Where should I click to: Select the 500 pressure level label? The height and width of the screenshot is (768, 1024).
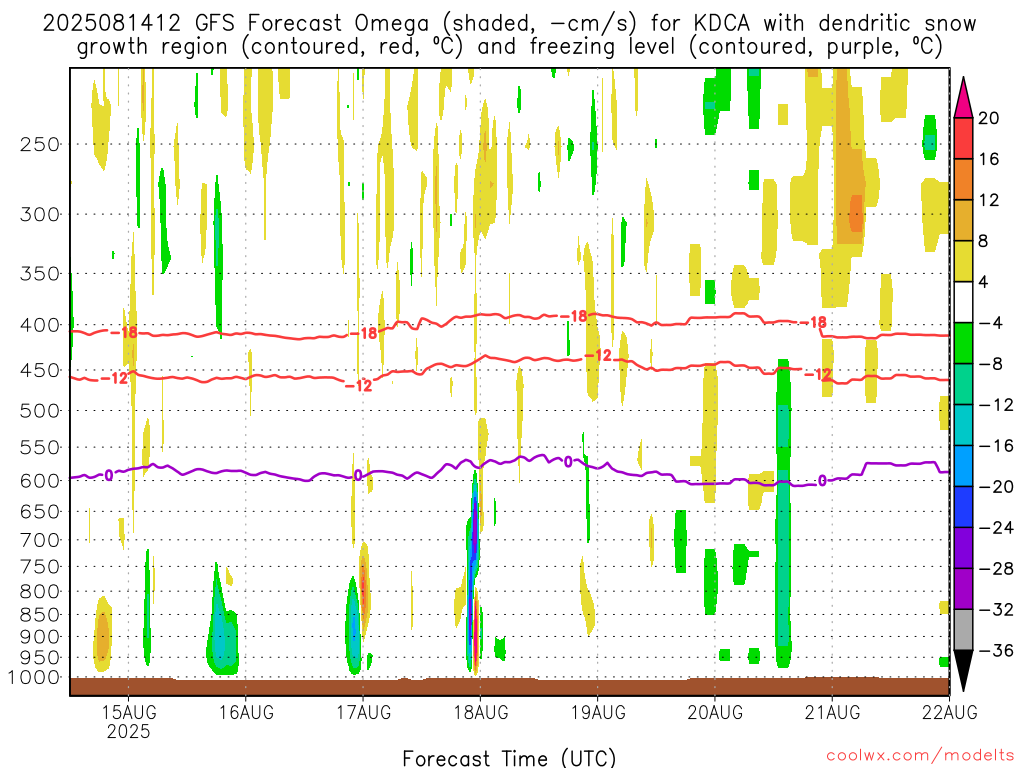(x=40, y=411)
